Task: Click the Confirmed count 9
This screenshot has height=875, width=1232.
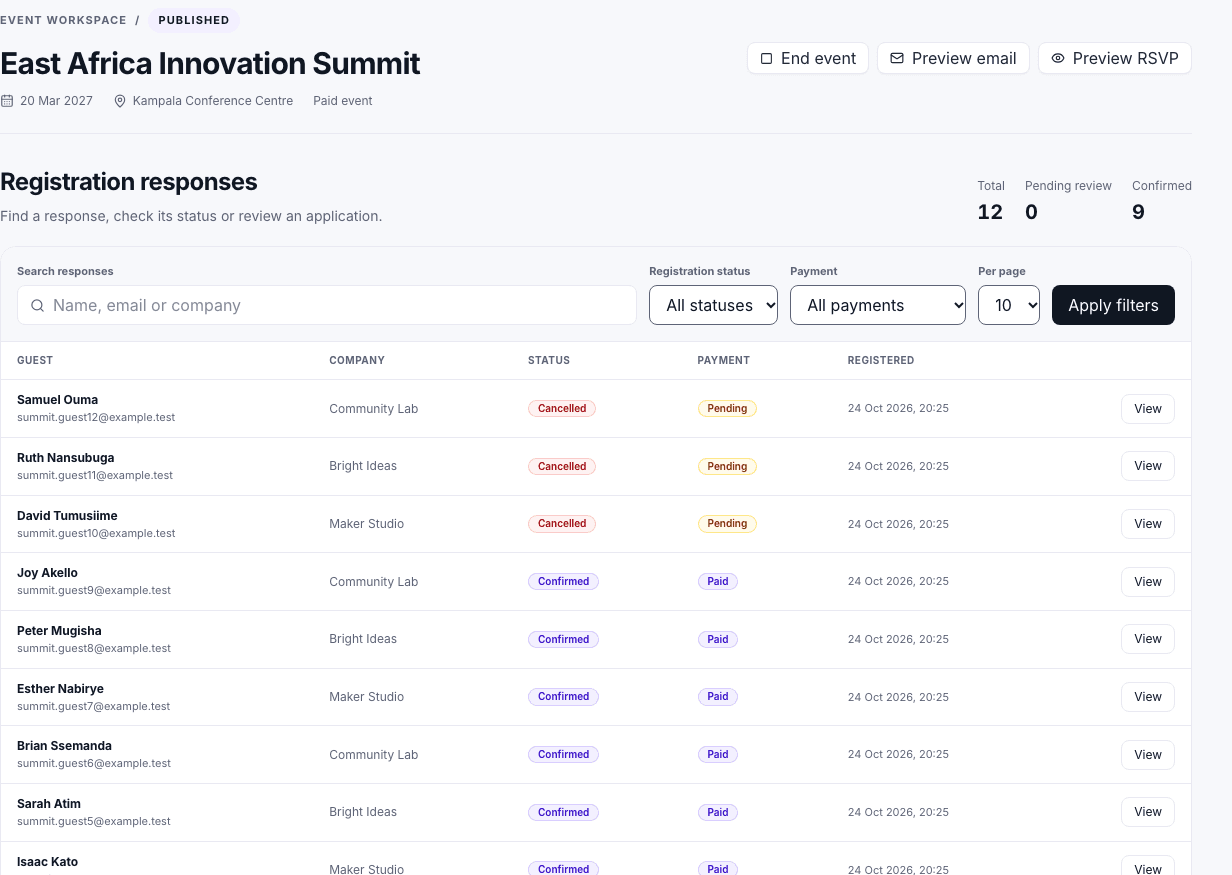Action: (1138, 212)
